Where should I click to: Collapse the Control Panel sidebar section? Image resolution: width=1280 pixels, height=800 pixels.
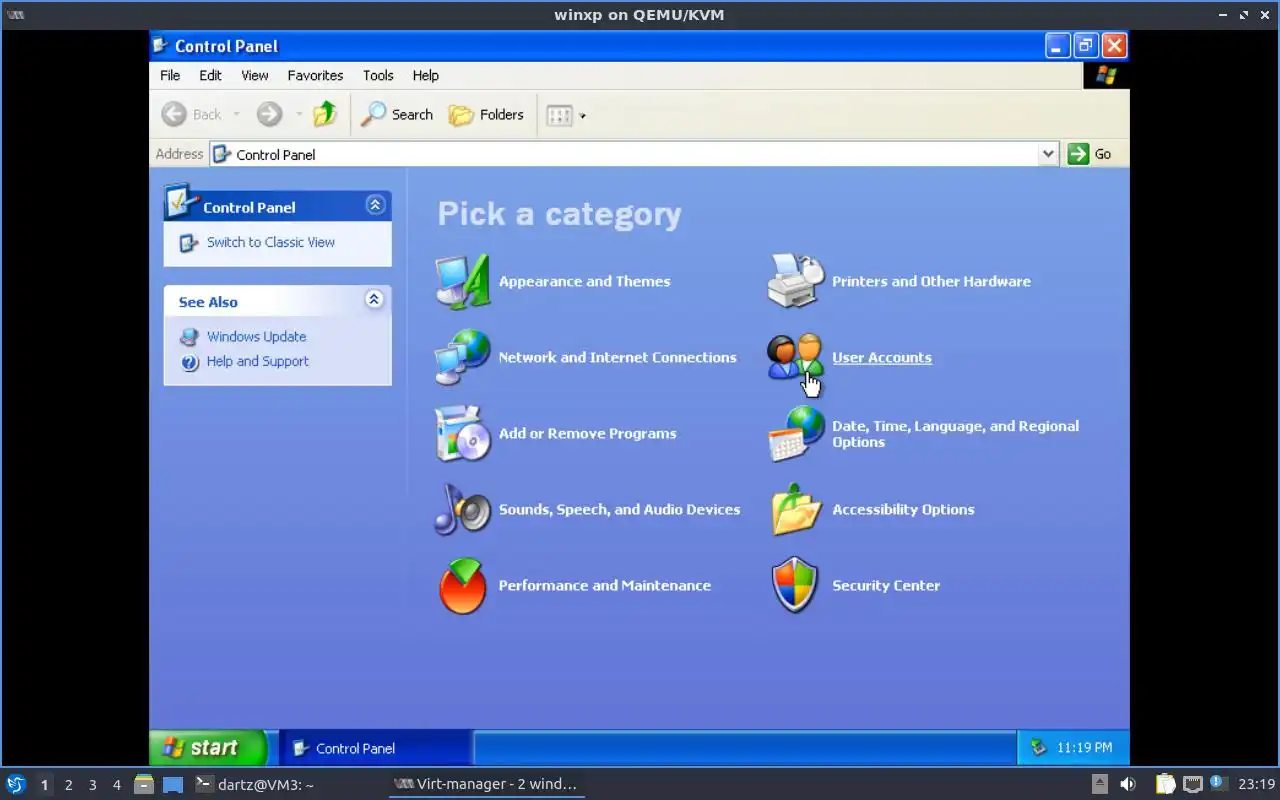coord(375,205)
